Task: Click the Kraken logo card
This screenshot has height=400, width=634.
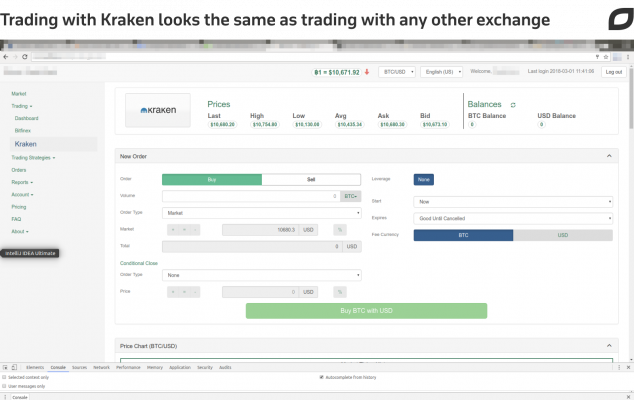Action: [x=158, y=110]
